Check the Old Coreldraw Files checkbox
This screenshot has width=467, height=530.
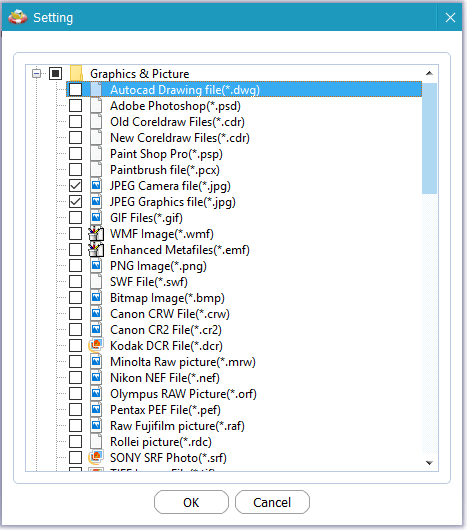point(75,121)
